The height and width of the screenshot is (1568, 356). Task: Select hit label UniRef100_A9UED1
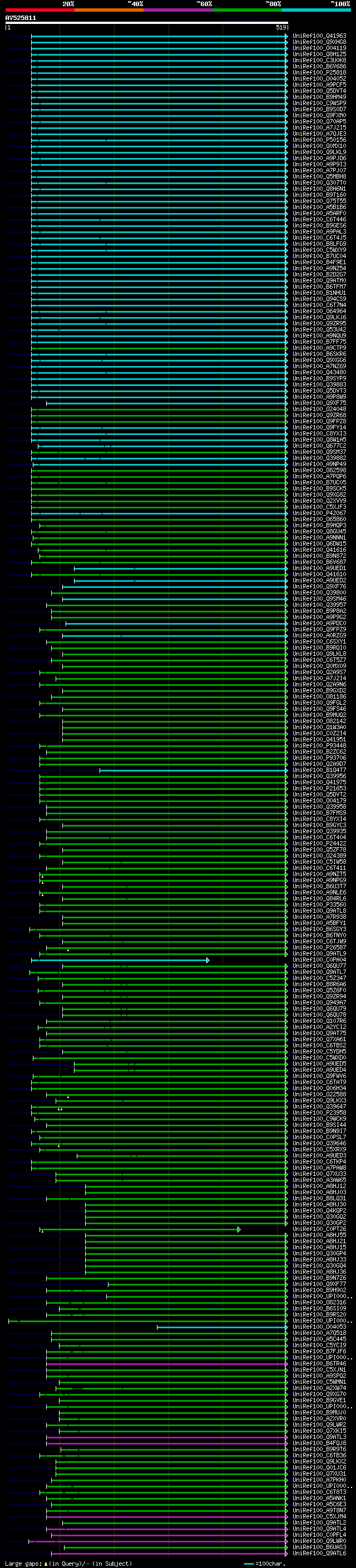tap(319, 568)
